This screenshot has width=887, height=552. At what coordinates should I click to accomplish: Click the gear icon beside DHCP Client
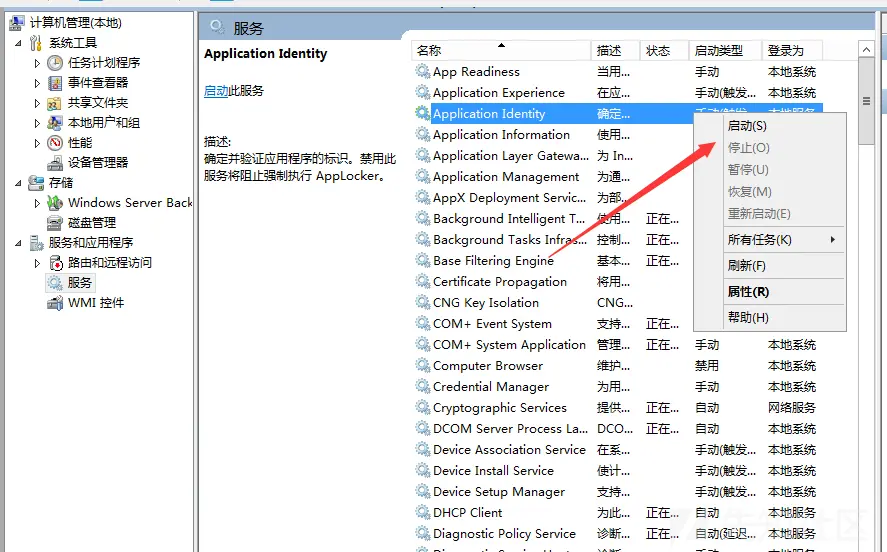tap(423, 513)
